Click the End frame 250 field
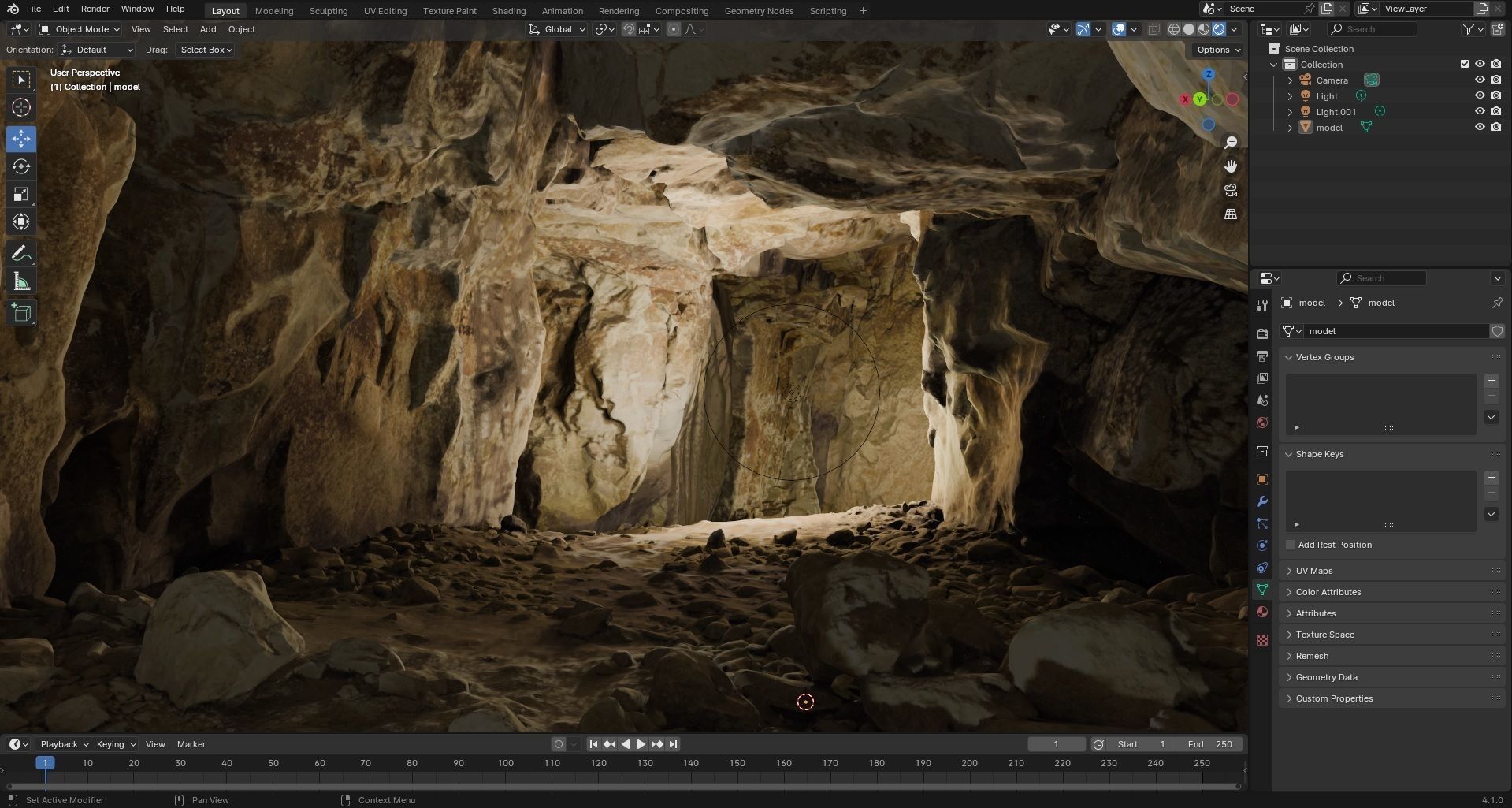This screenshot has width=1512, height=808. [1209, 744]
